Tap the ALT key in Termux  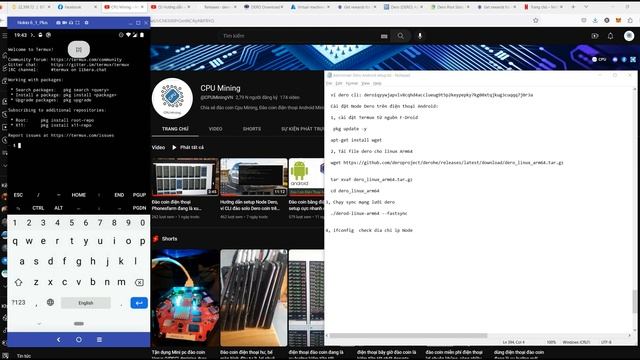(x=58, y=208)
